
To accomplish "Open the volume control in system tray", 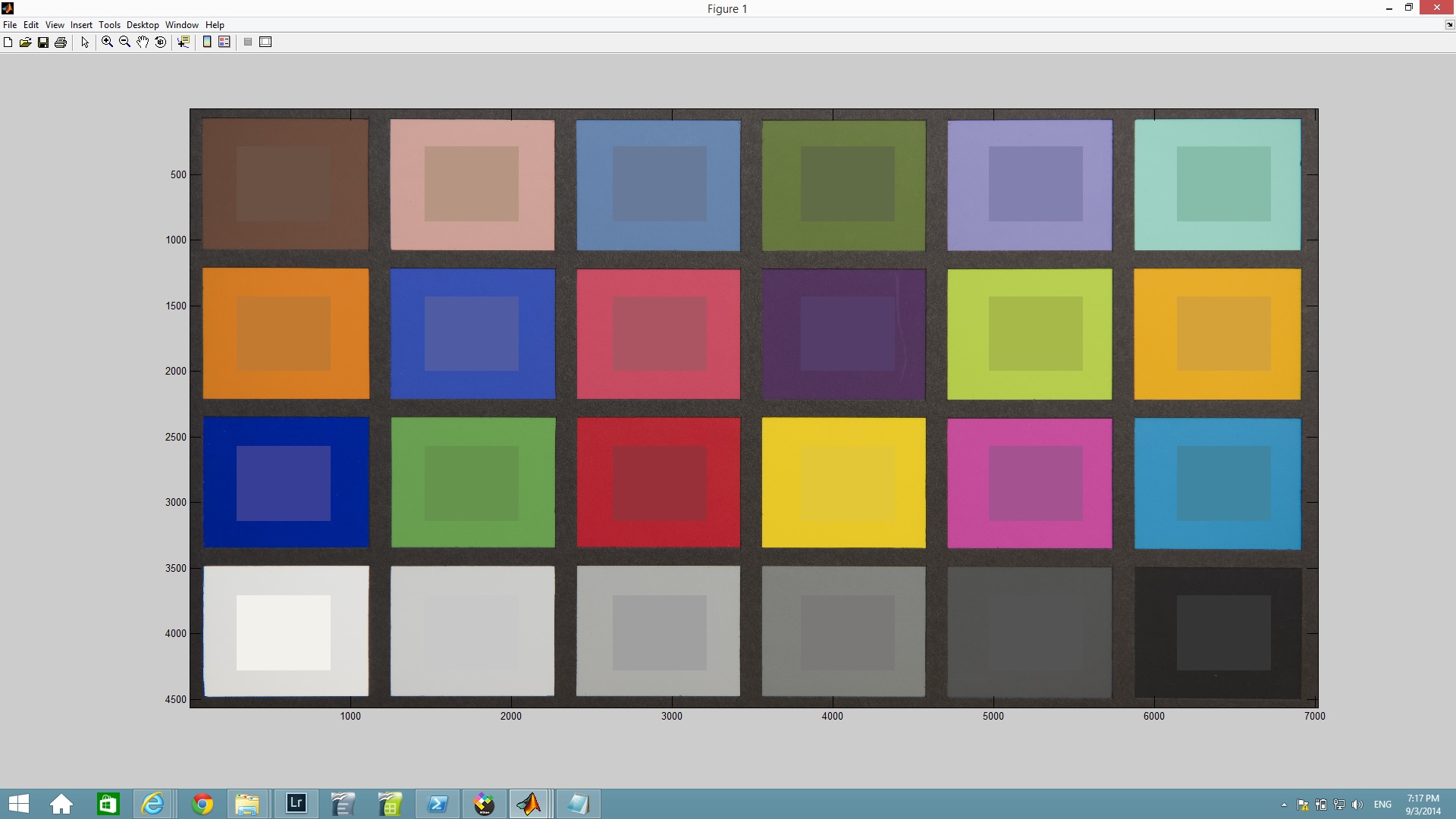I will tap(1357, 805).
